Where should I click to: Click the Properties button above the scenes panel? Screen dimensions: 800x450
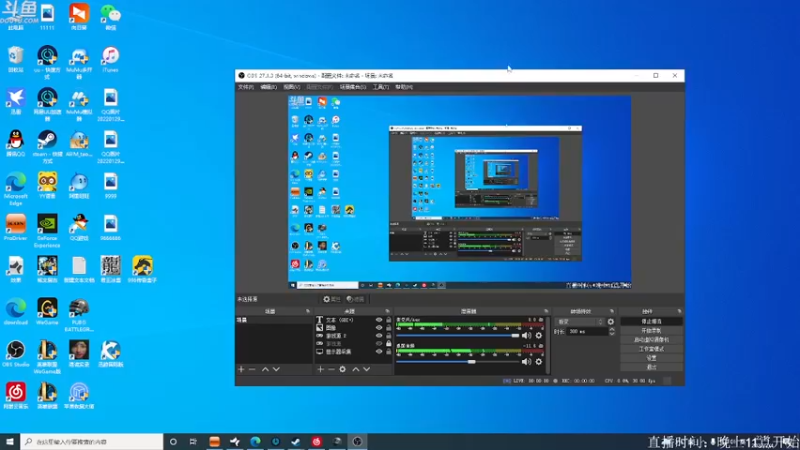pyautogui.click(x=332, y=299)
